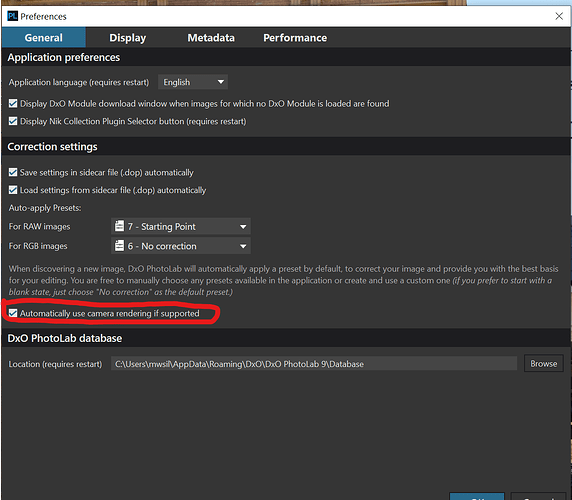Toggle Load settings from sidecar file automatically
This screenshot has width=572, height=500.
tap(13, 190)
